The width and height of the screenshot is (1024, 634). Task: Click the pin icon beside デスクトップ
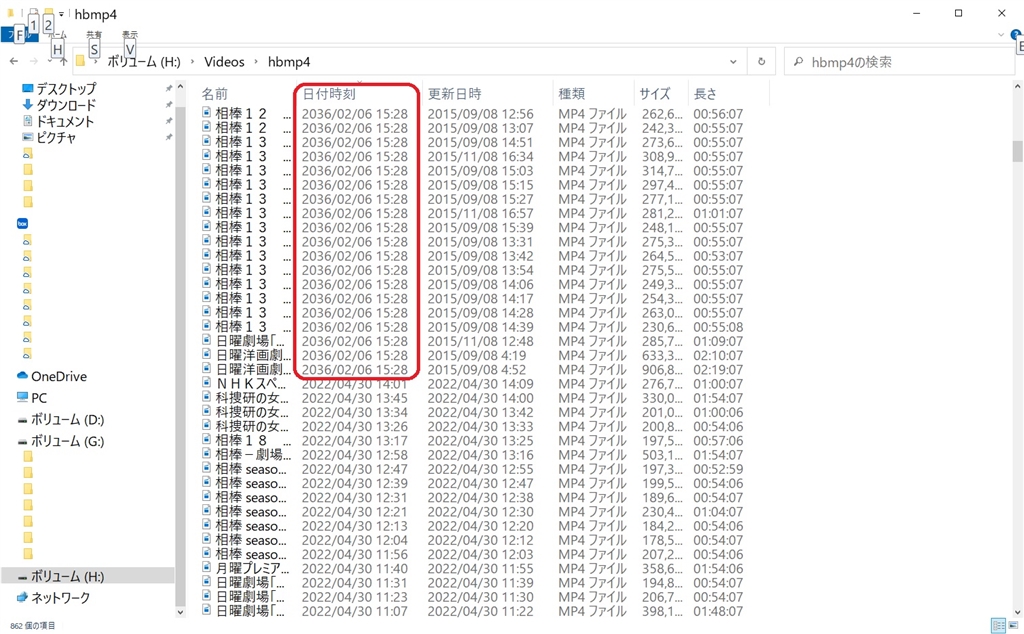click(169, 88)
